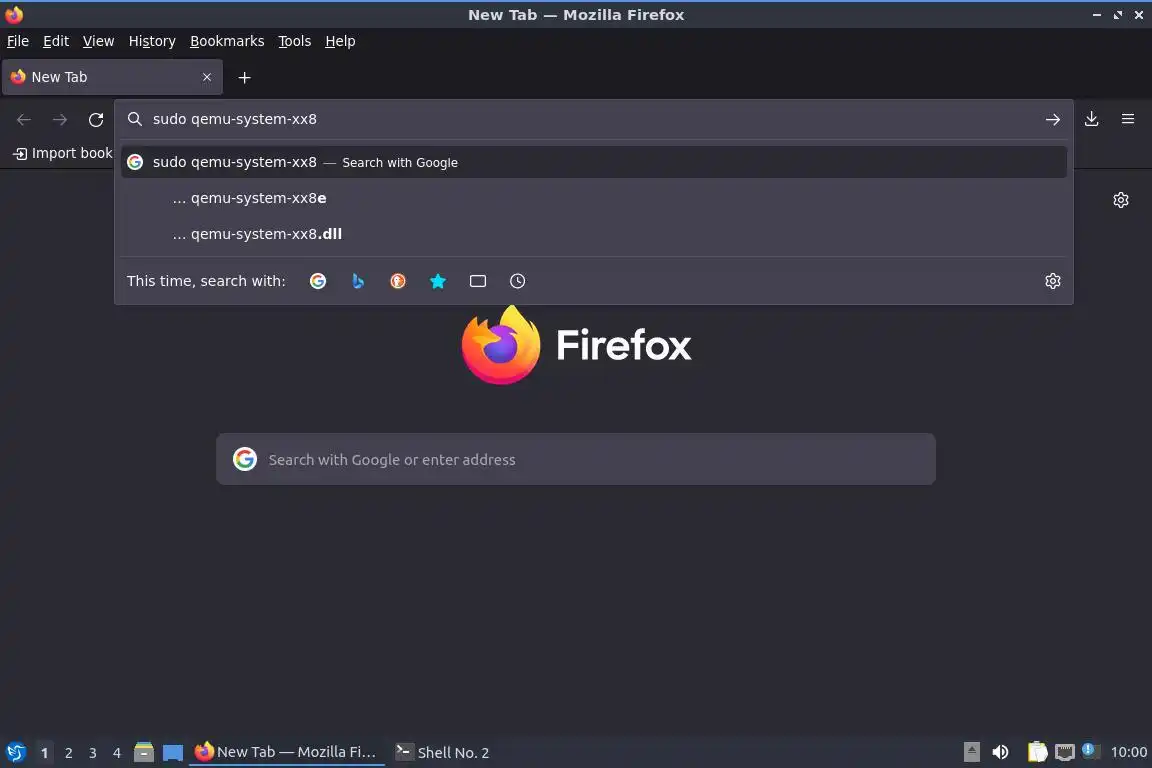
Task: Click the blue desktop icon in taskbar
Action: (173, 752)
